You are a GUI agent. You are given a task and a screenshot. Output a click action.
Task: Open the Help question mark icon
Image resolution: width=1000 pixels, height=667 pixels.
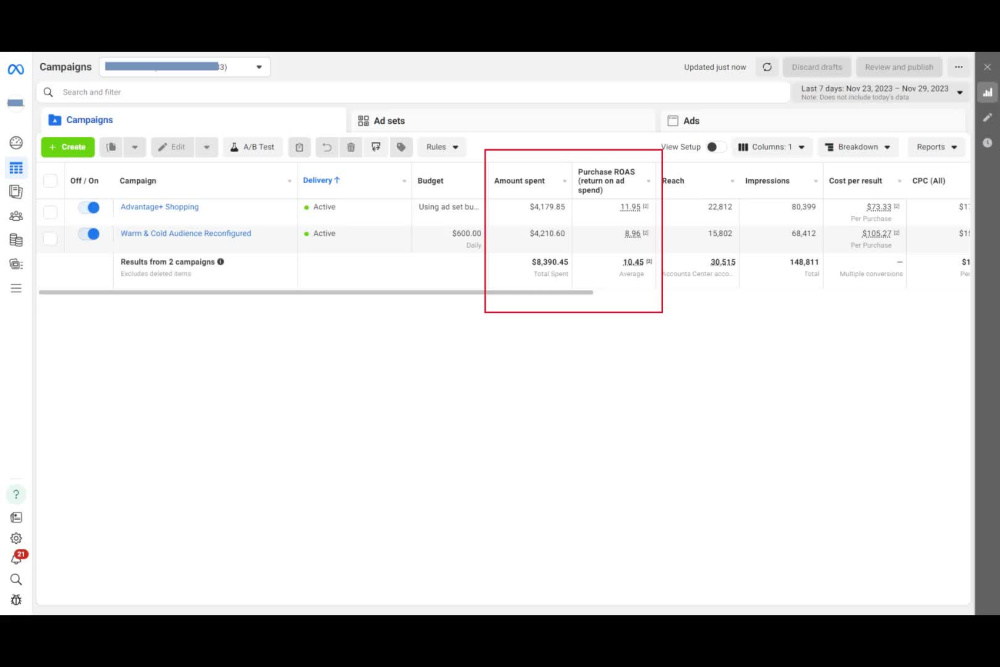click(16, 494)
